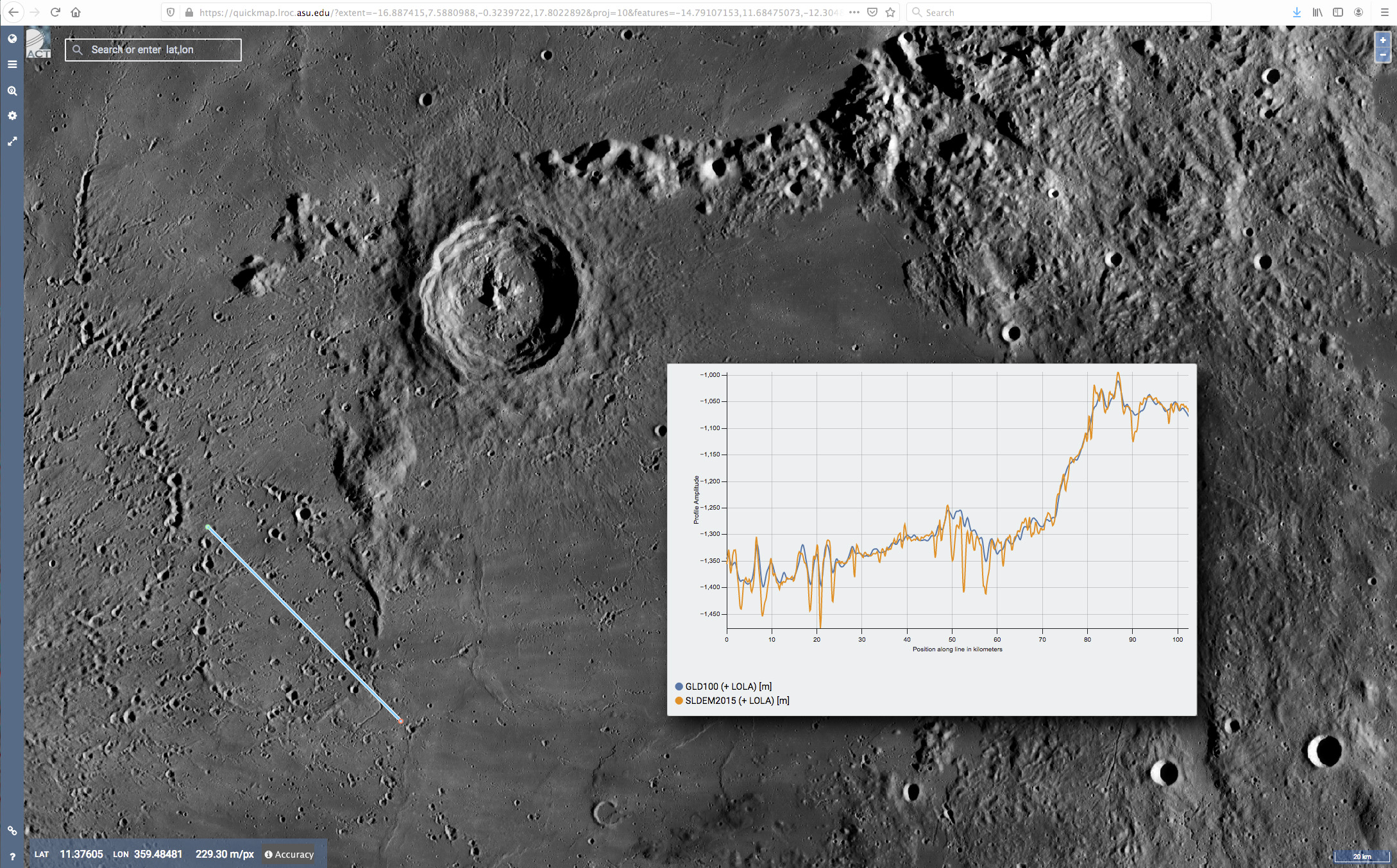This screenshot has width=1397, height=868.
Task: Click the Accuracy info button
Action: click(x=289, y=855)
